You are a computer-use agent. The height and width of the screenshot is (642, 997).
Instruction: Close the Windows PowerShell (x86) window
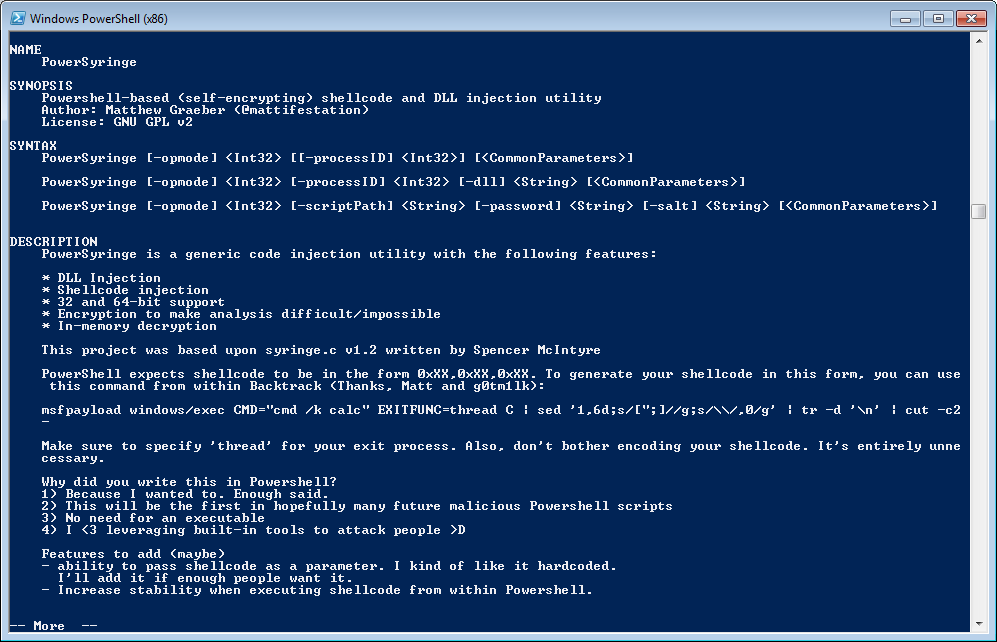coord(971,18)
